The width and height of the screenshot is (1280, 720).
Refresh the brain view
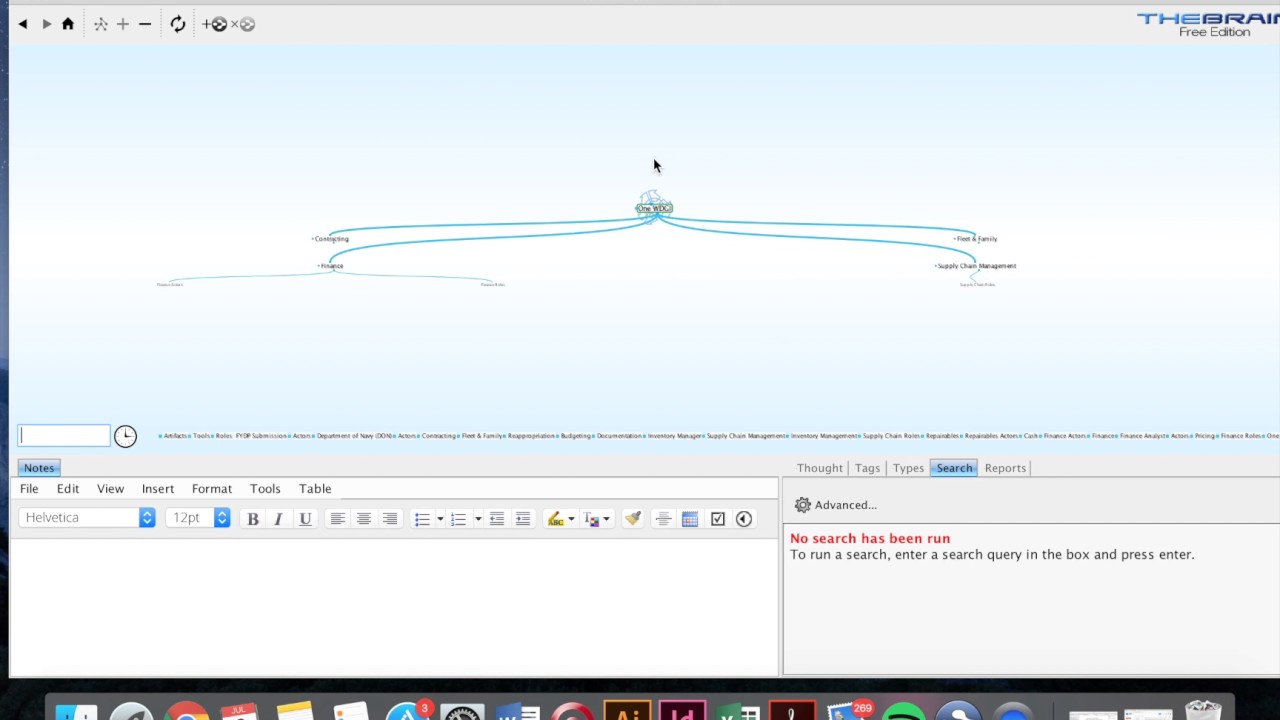178,24
